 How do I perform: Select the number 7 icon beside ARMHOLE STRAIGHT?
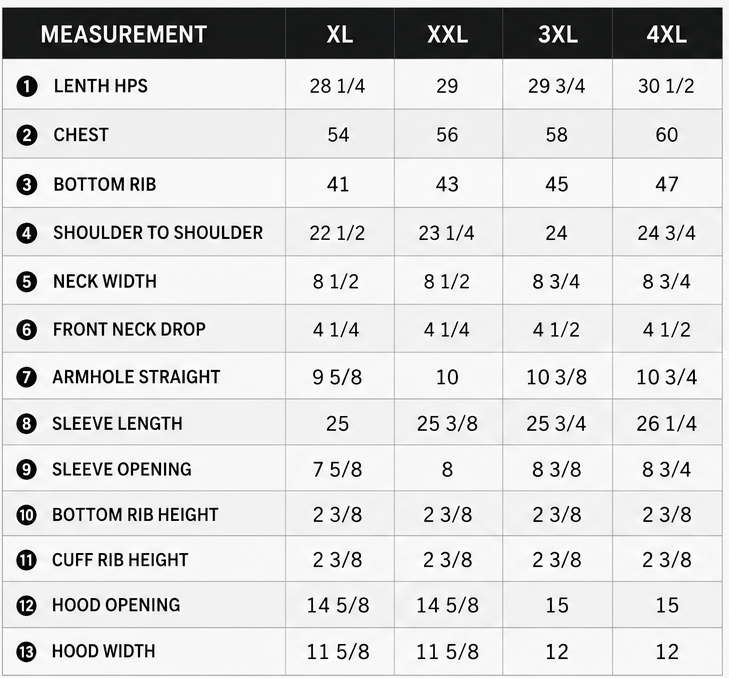27,377
